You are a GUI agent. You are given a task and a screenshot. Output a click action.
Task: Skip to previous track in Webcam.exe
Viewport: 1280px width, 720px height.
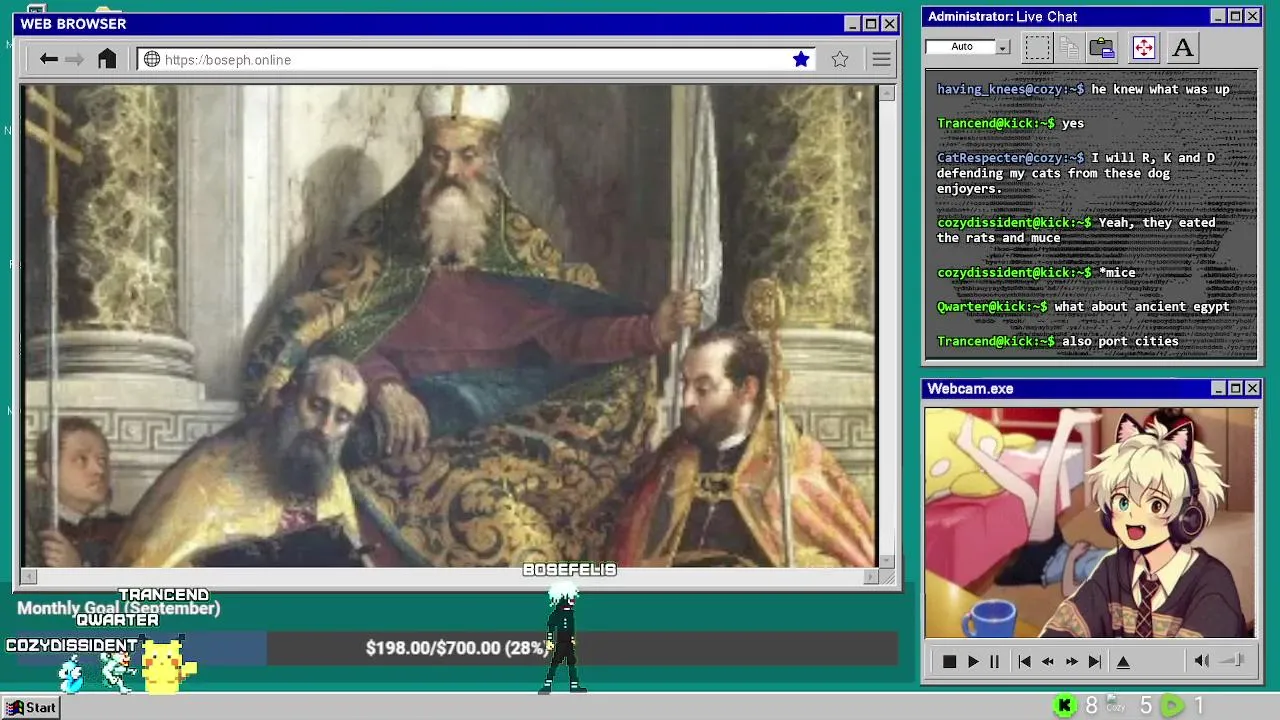coord(1024,661)
